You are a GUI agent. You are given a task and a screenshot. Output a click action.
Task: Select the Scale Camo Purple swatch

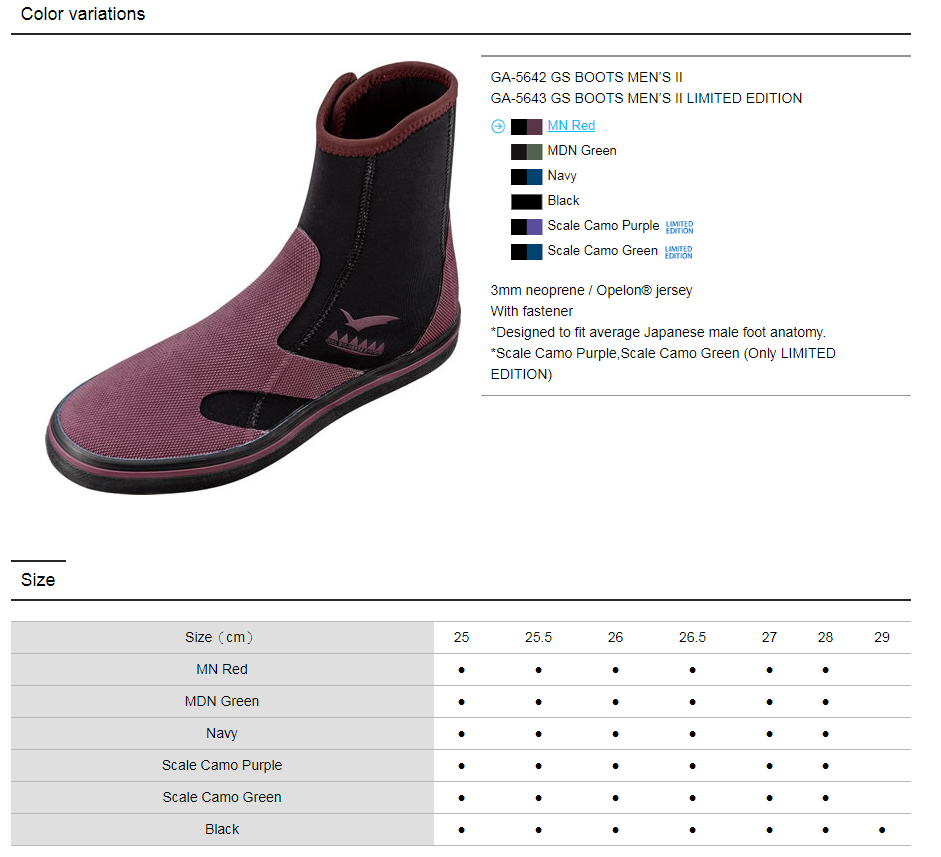[526, 227]
